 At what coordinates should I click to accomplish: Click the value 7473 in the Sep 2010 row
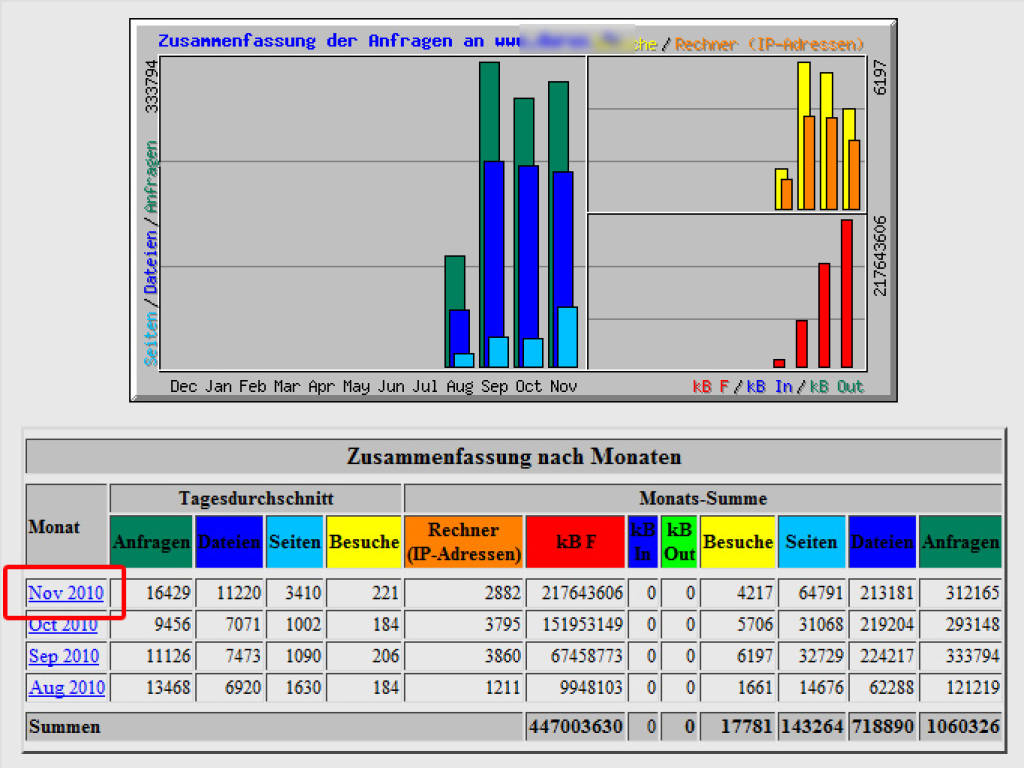point(243,656)
